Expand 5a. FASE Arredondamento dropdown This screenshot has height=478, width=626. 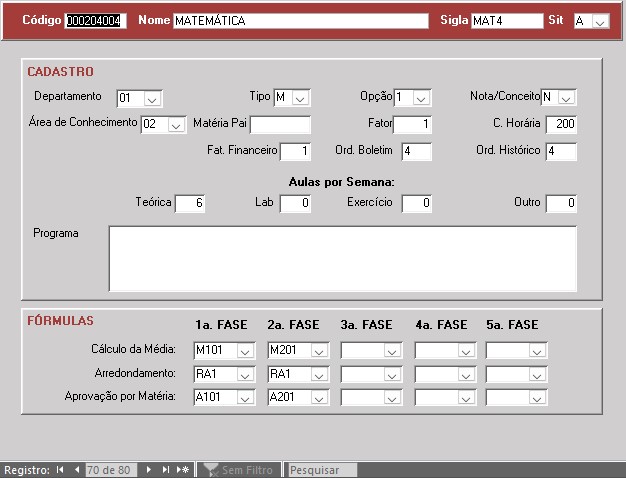[537, 375]
